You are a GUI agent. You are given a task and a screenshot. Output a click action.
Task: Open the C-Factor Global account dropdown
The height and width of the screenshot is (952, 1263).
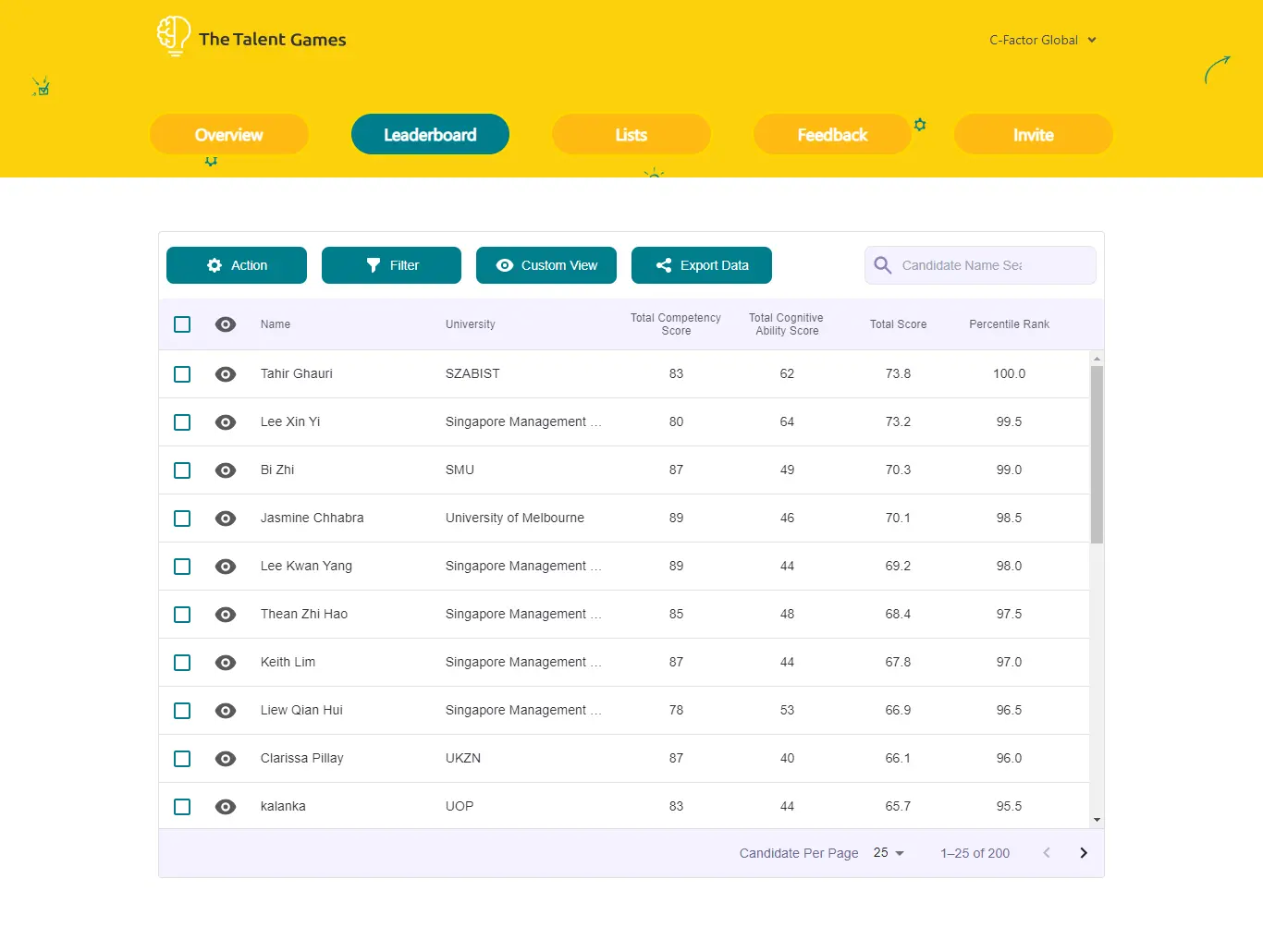click(x=1042, y=40)
